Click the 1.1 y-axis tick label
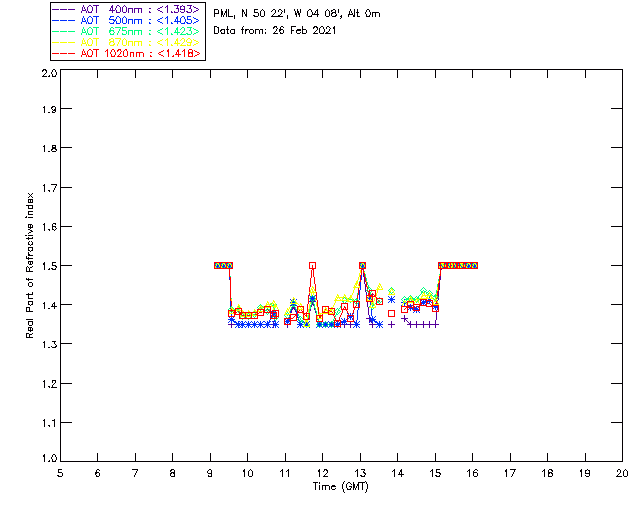Screen dimensions: 640x512 pyautogui.click(x=49, y=423)
